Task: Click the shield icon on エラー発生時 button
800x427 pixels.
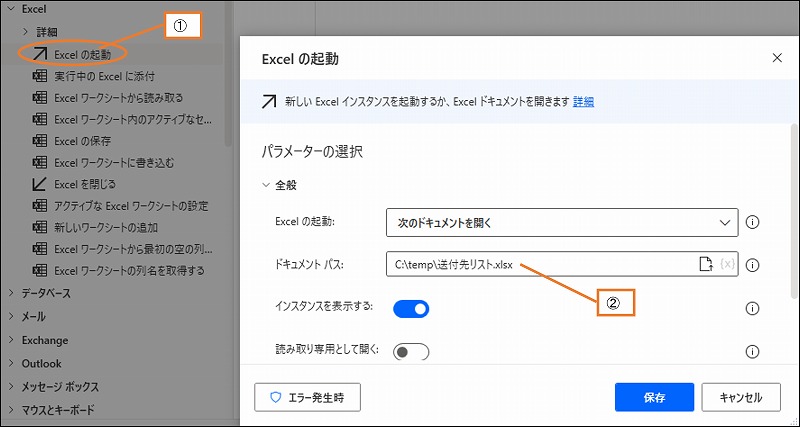Action: [276, 397]
